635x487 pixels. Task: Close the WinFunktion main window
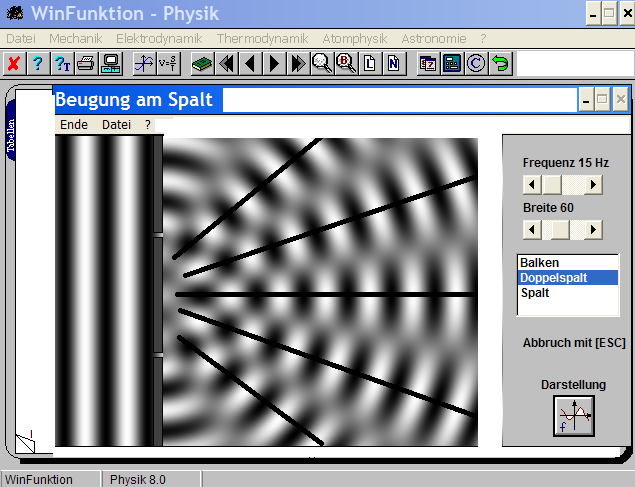pos(627,14)
